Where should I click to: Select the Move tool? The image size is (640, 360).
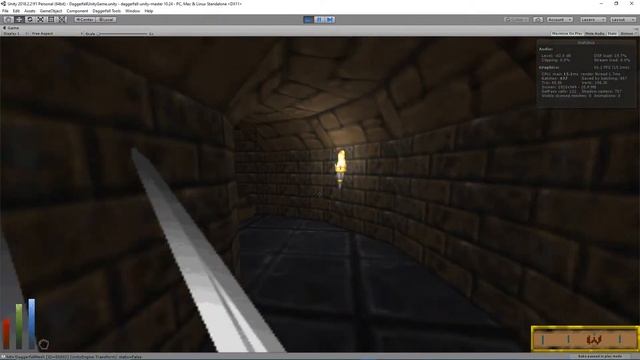[x=19, y=20]
